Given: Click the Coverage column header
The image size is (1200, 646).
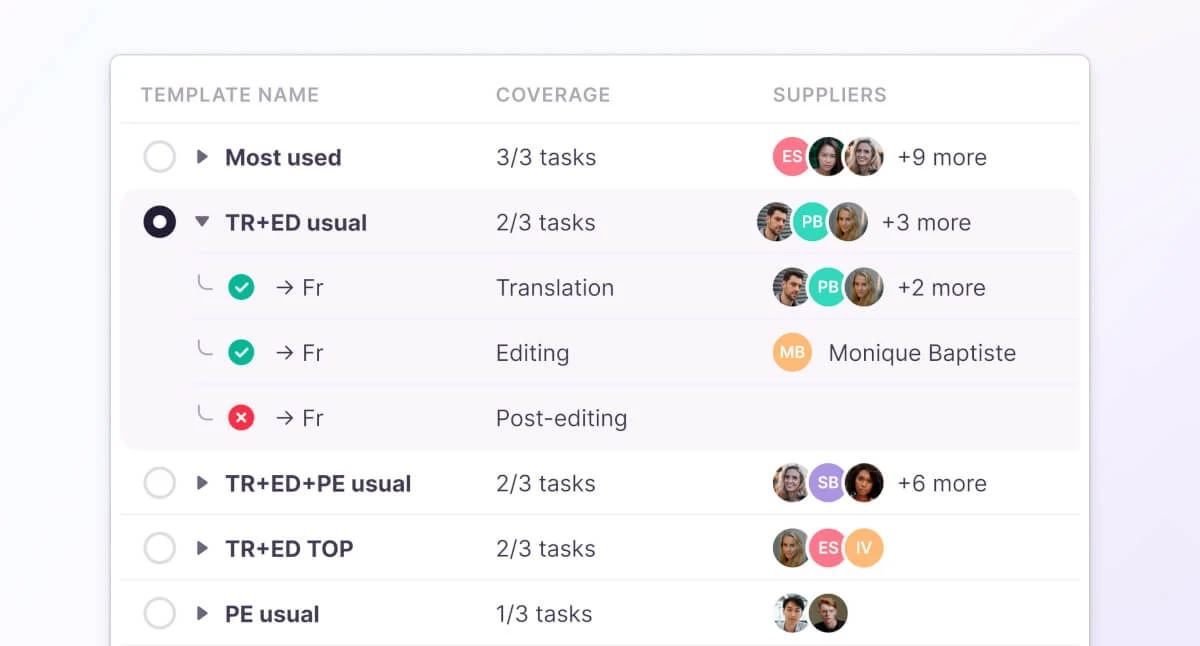Looking at the screenshot, I should click(553, 95).
